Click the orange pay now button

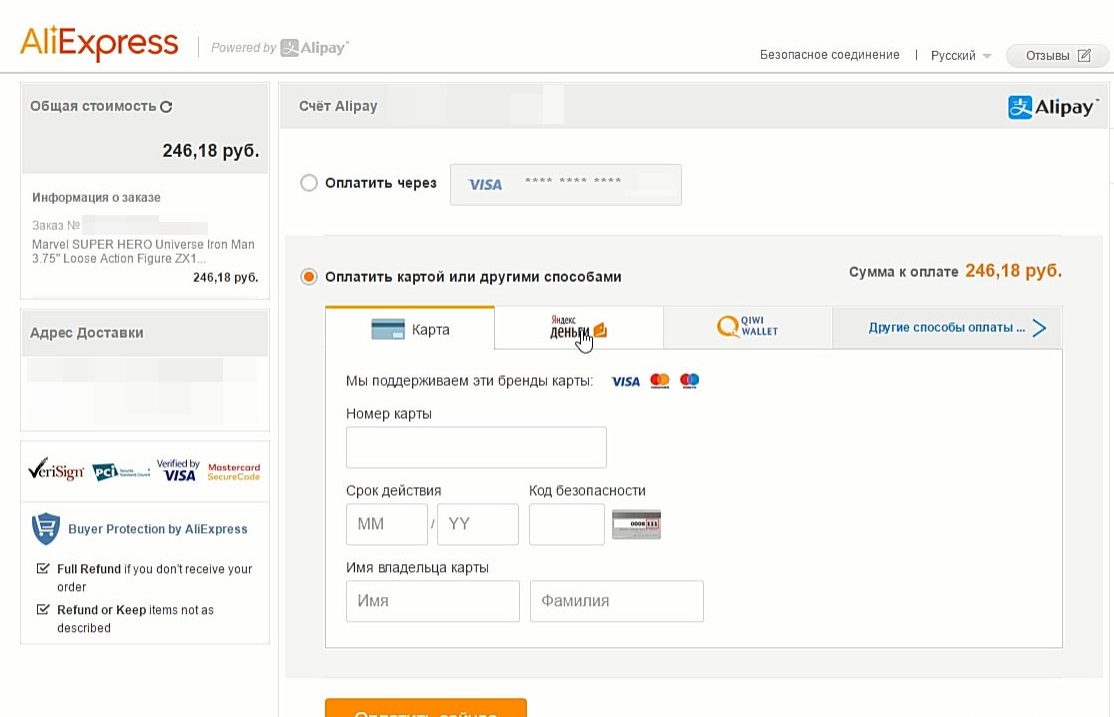(x=426, y=708)
